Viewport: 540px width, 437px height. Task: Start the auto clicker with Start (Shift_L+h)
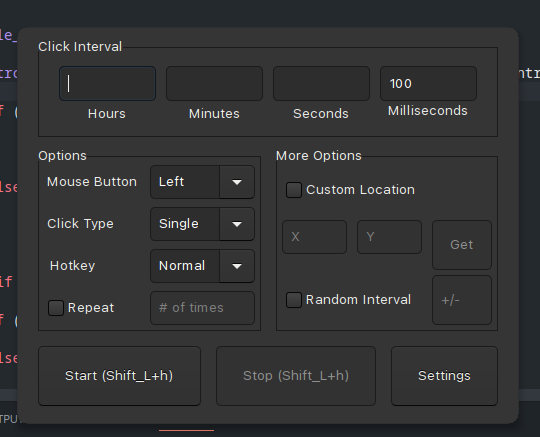click(x=120, y=376)
